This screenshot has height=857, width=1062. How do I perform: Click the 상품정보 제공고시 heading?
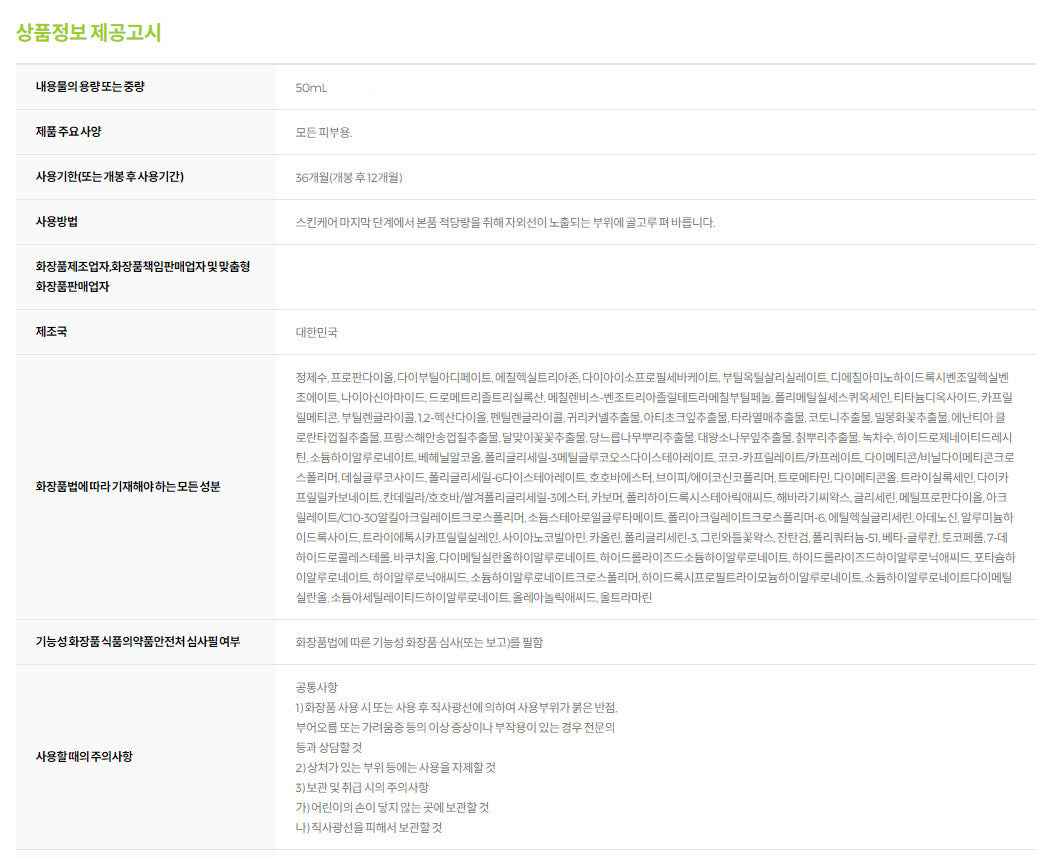88,33
